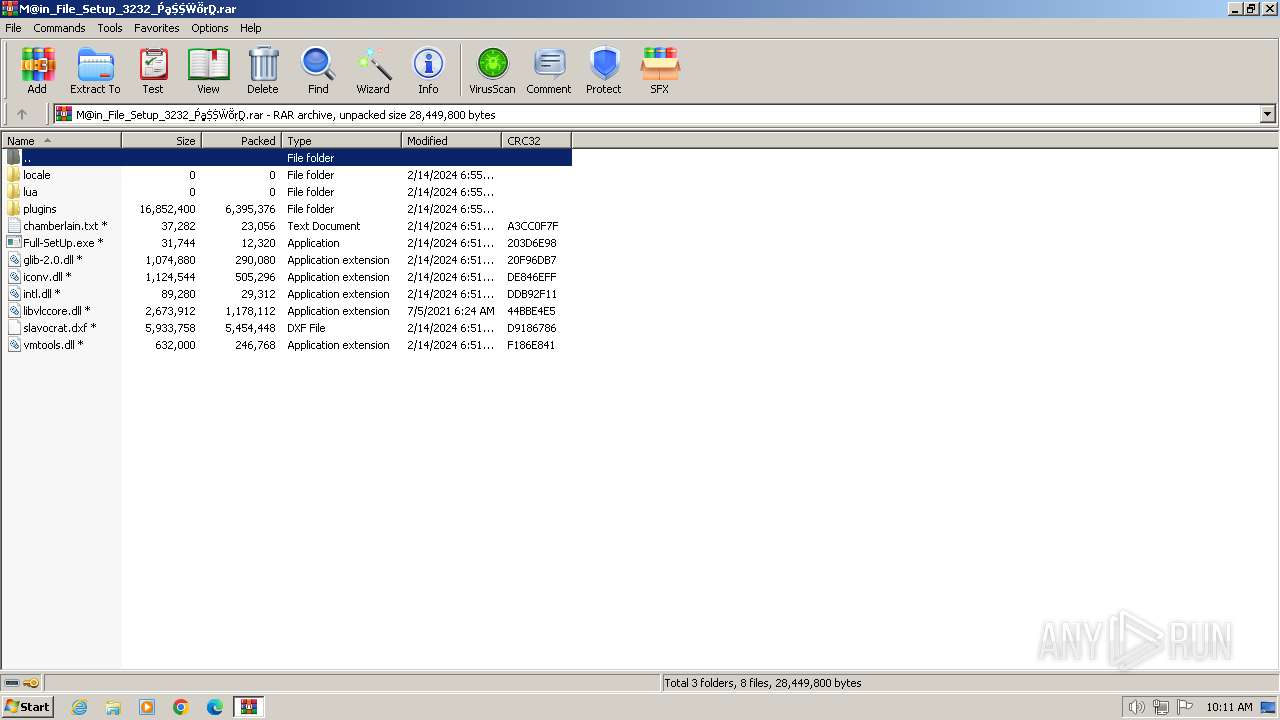
Task: Open Windows Media Player taskbar icon
Action: point(147,707)
